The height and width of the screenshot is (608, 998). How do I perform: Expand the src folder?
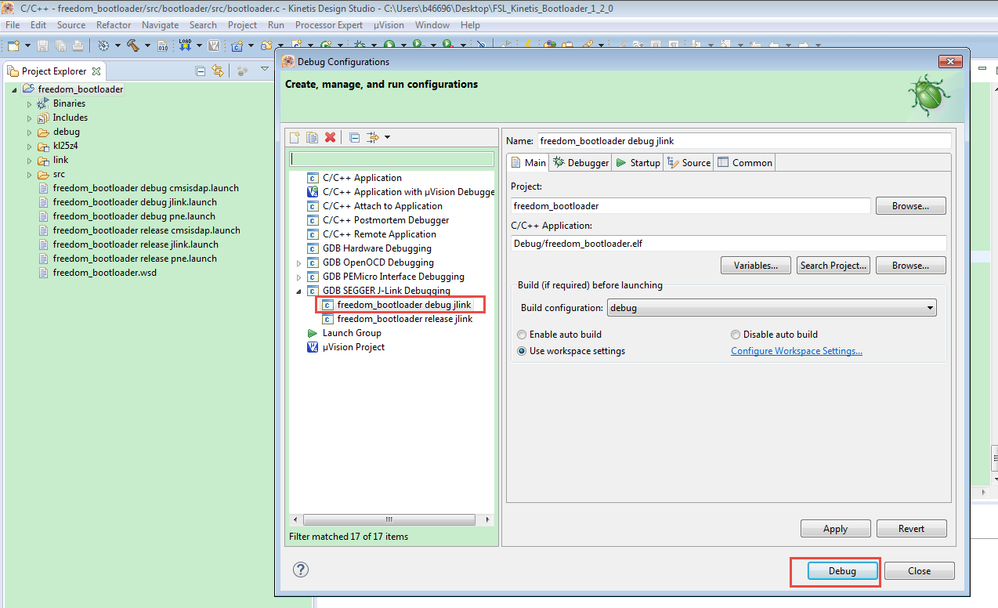coord(29,174)
